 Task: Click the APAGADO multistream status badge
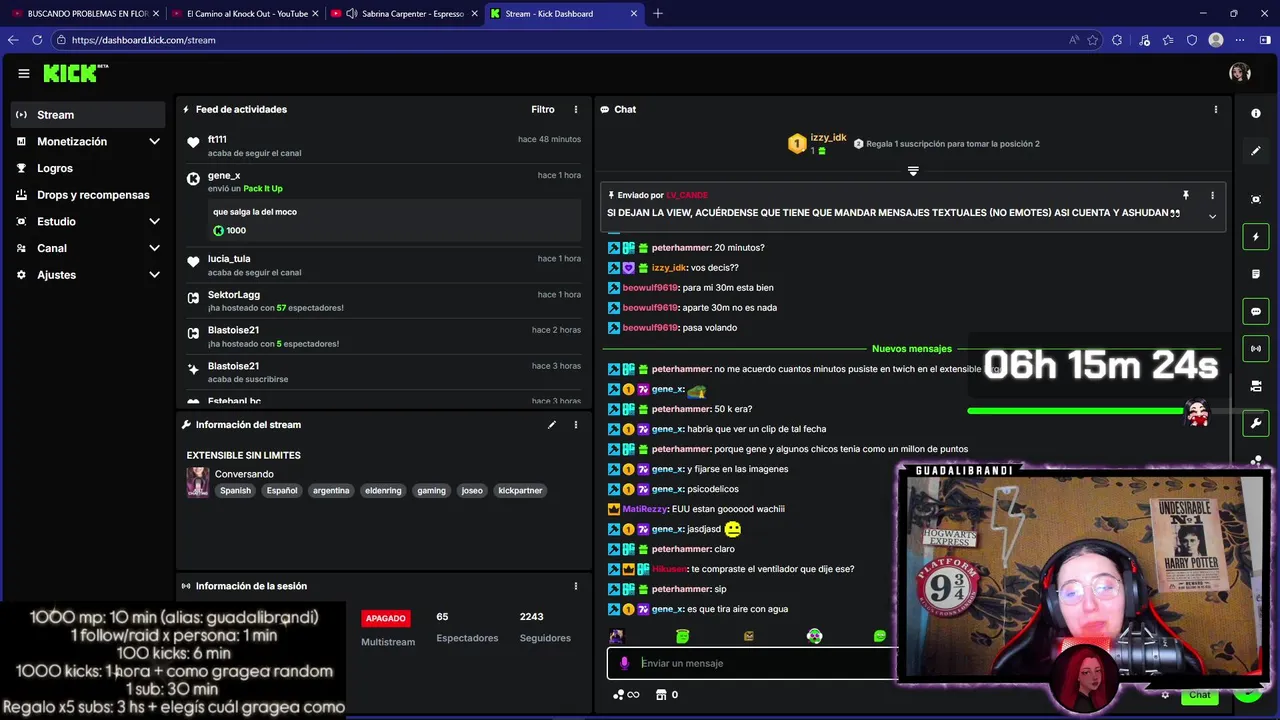pyautogui.click(x=385, y=618)
